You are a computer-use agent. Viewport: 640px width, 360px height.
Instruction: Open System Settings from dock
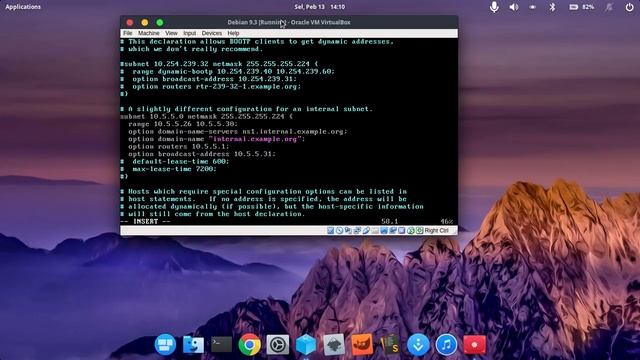pos(278,344)
